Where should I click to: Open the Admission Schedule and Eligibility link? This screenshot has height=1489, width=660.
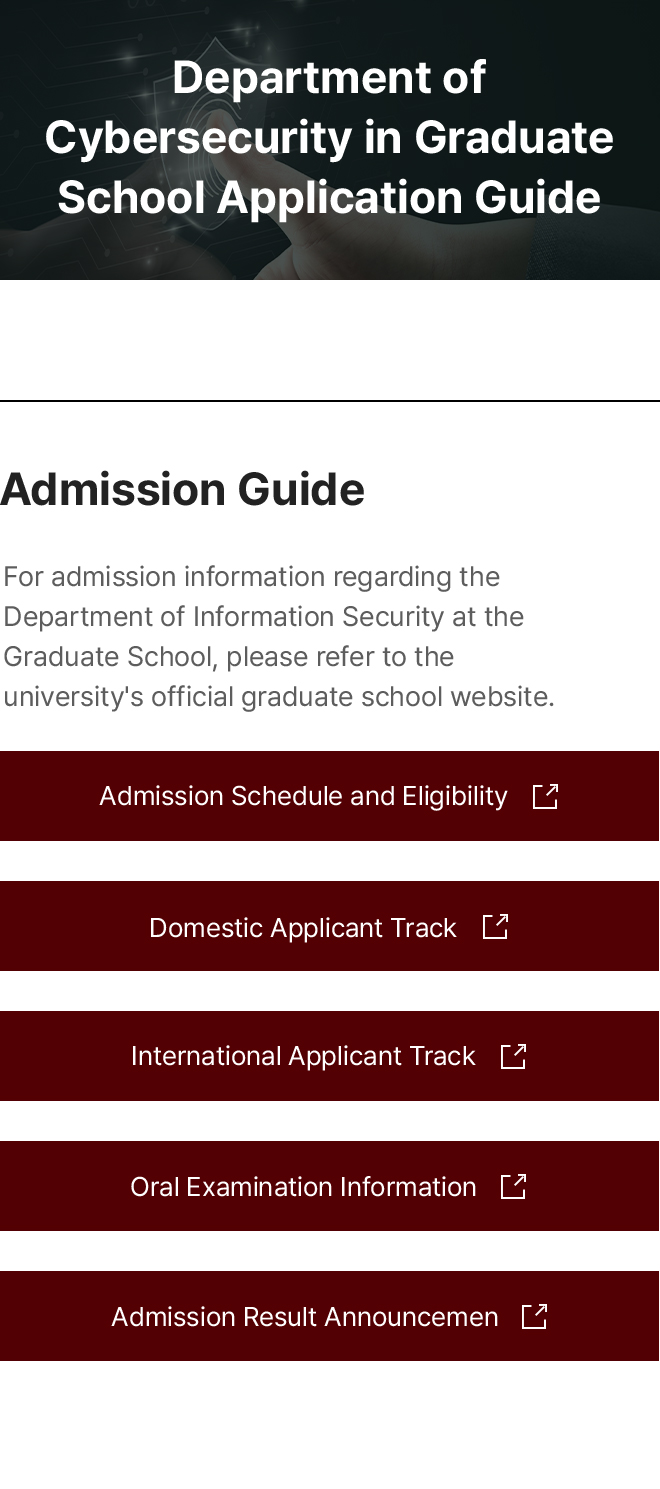[303, 797]
